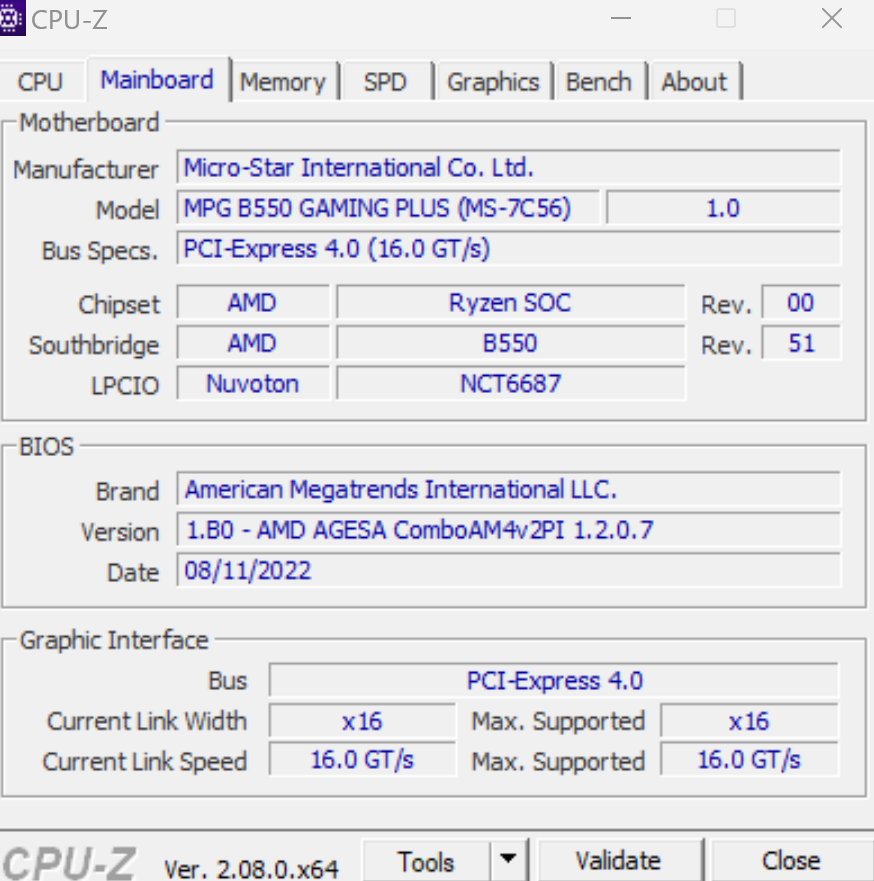The image size is (874, 881).
Task: Select the Mainboard tab
Action: tap(157, 80)
